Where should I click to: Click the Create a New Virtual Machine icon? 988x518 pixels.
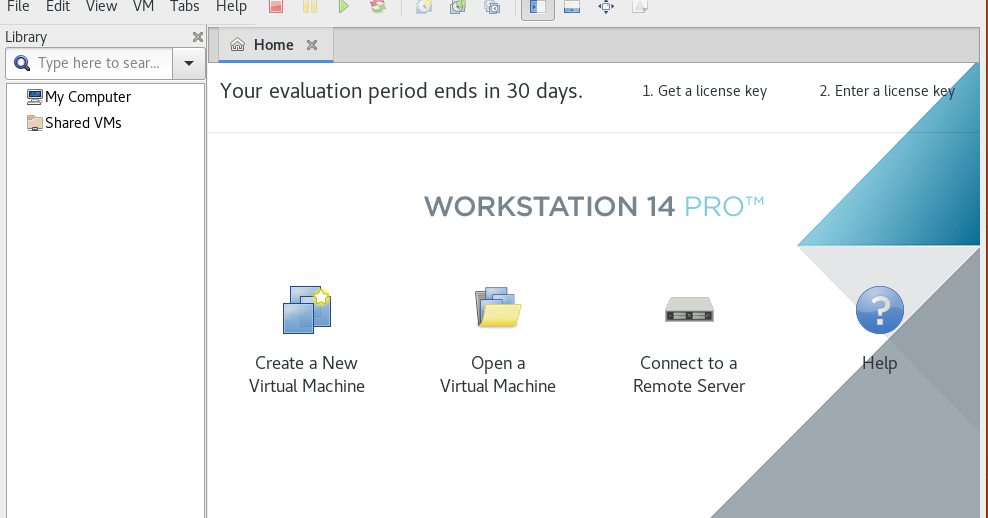coord(307,309)
